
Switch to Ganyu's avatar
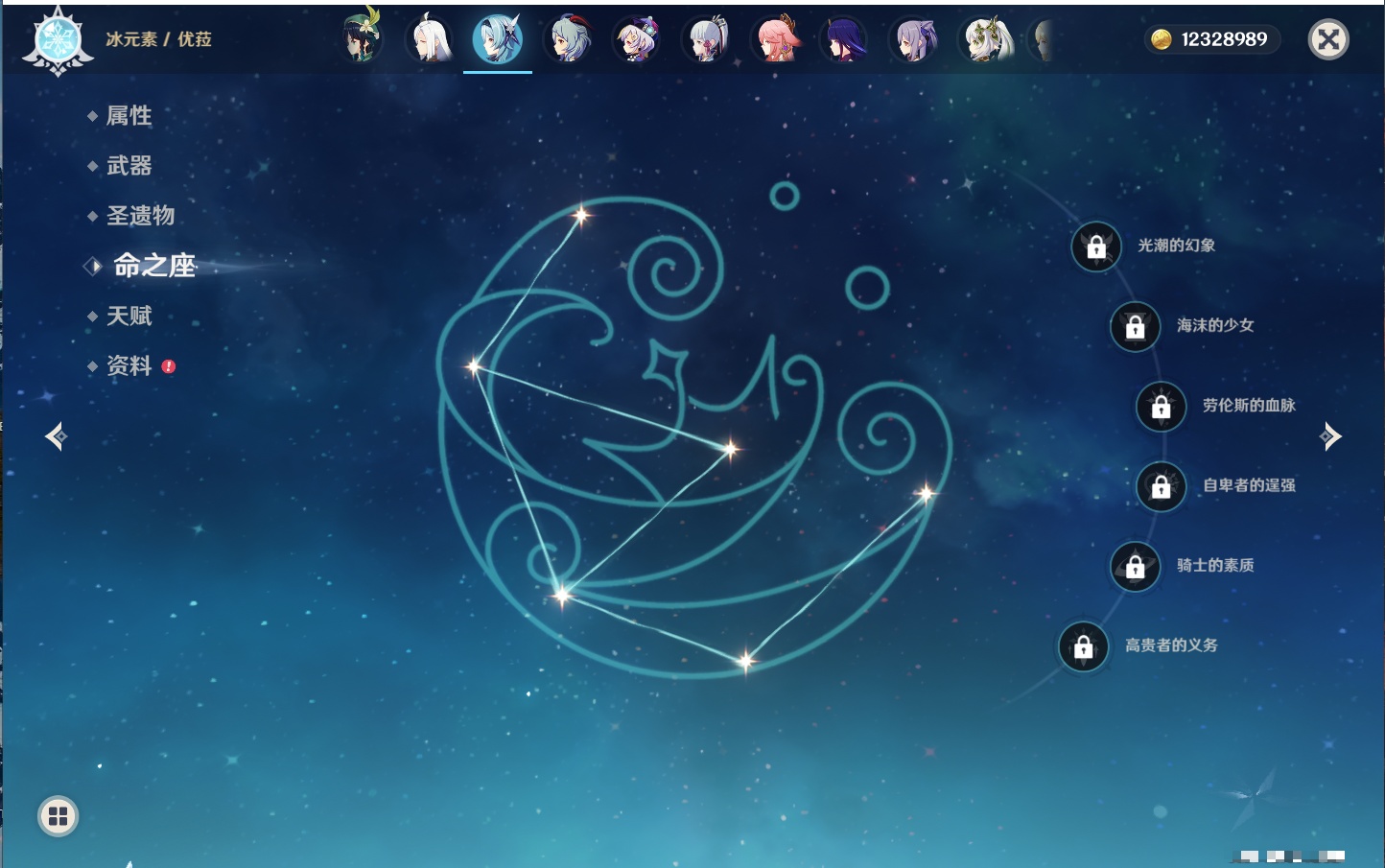568,39
